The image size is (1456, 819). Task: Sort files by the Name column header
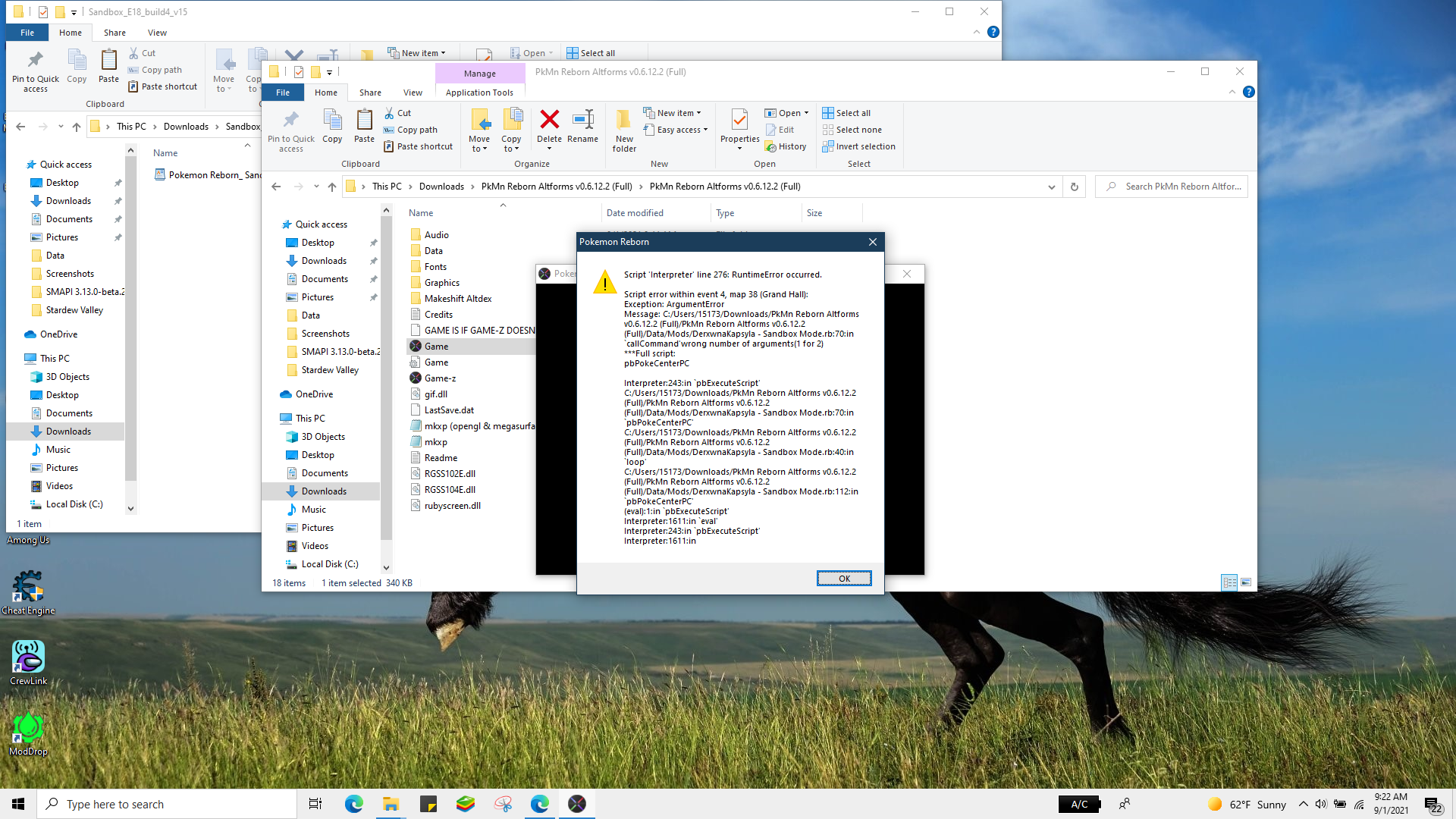[421, 213]
